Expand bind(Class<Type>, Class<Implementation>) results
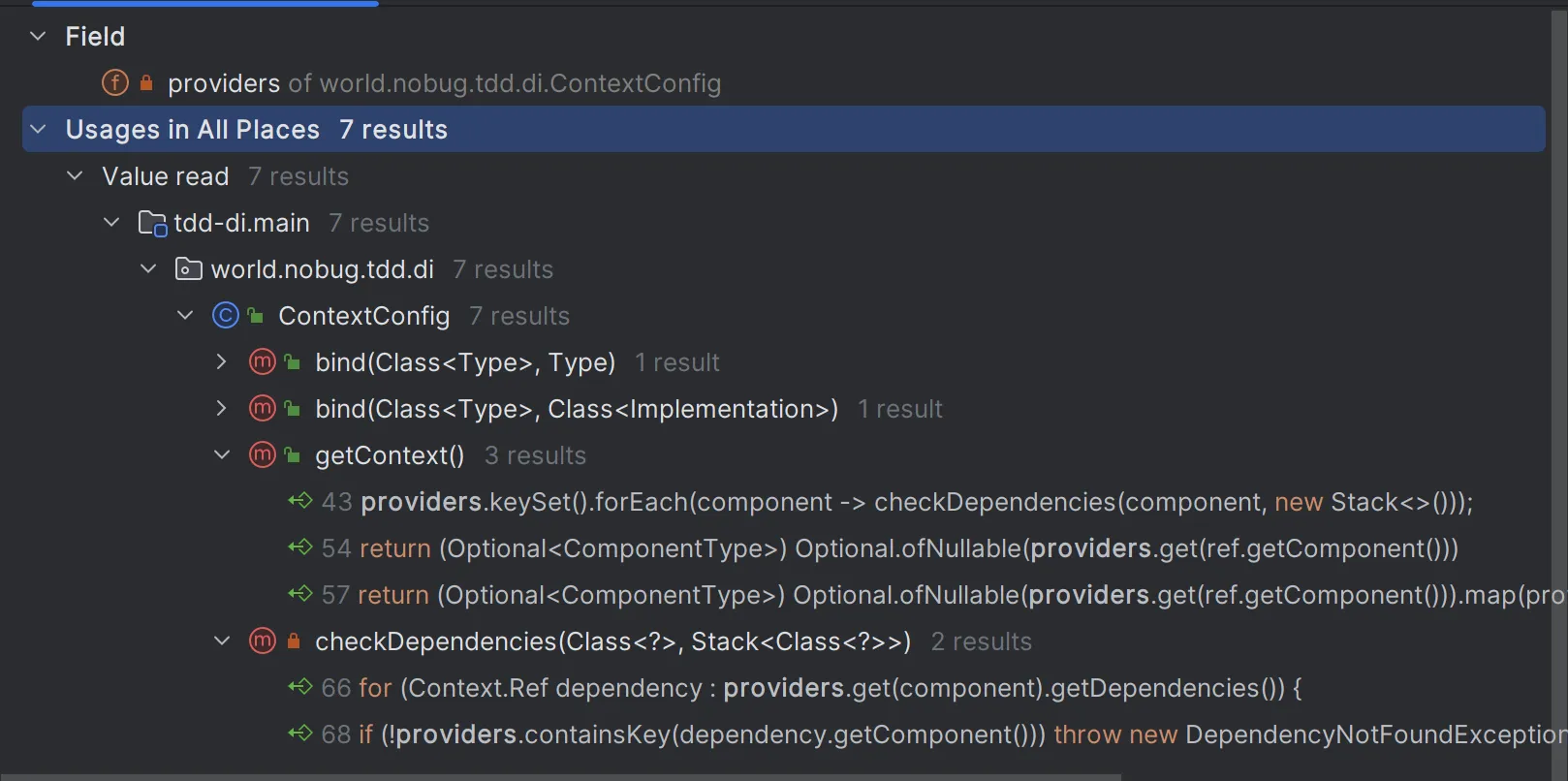1568x781 pixels. [222, 409]
